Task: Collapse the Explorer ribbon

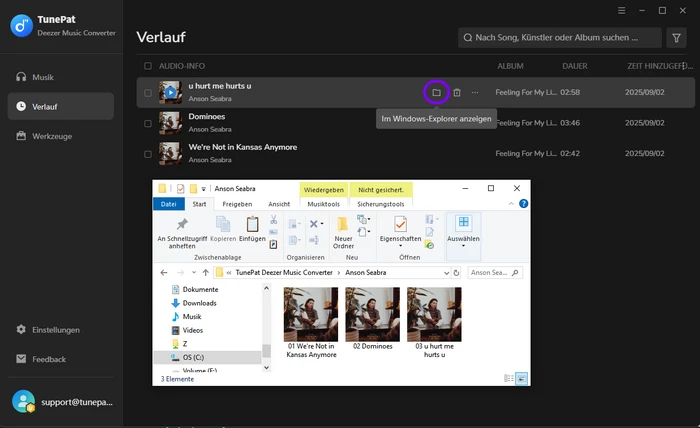Action: coord(511,204)
